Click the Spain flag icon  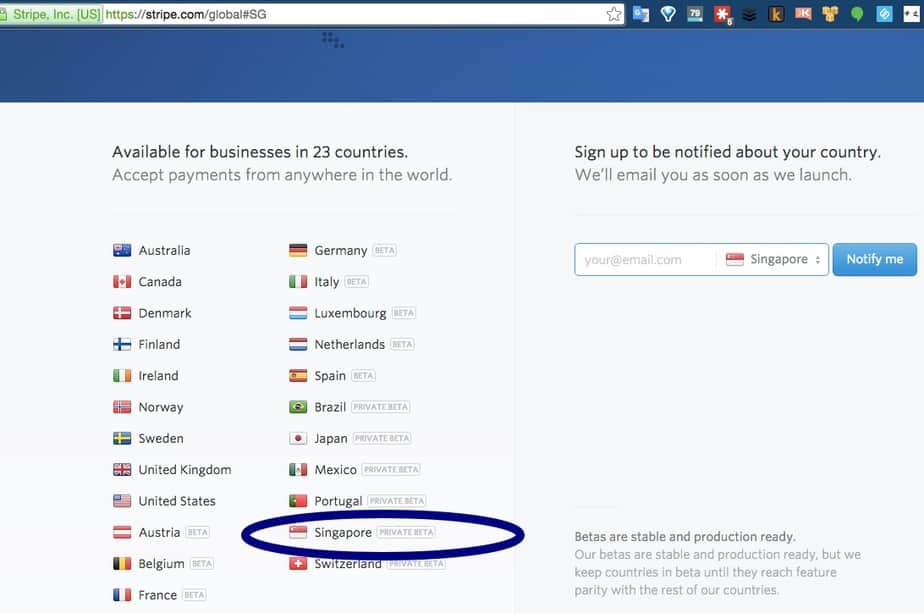pyautogui.click(x=298, y=375)
